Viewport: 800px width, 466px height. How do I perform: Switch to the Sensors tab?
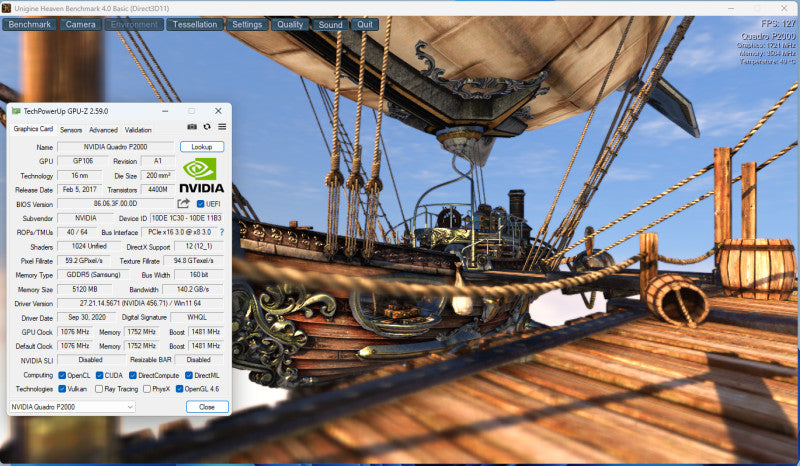71,130
